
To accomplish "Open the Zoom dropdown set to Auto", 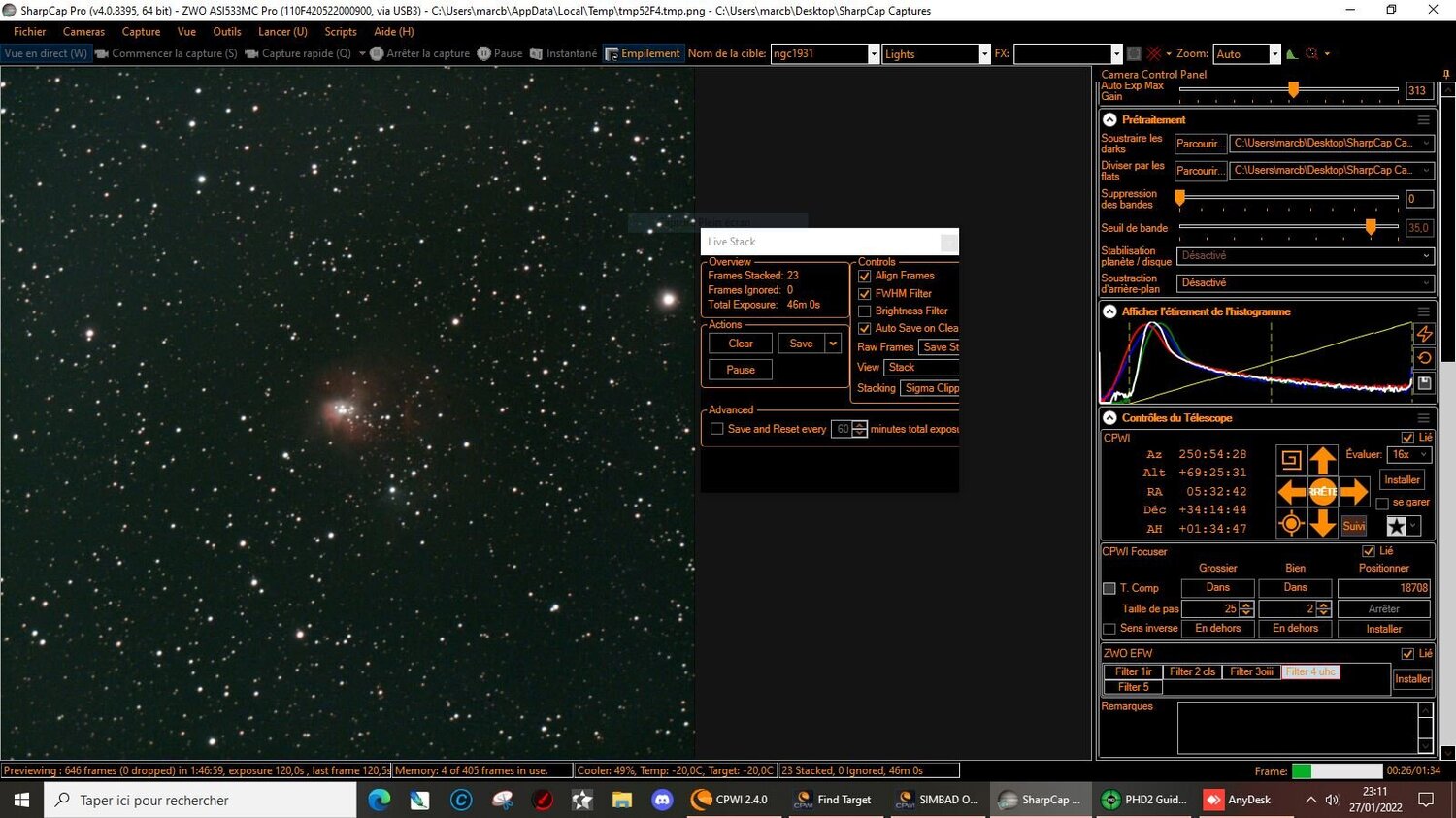I will click(x=1245, y=53).
